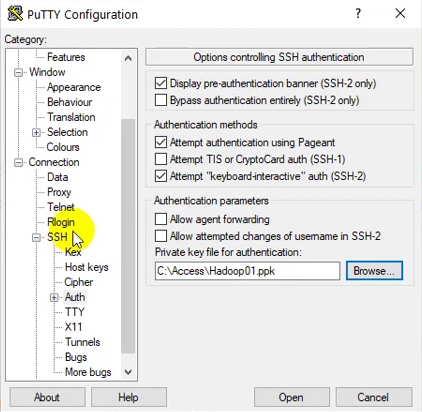Check Allow agent forwarding
The width and height of the screenshot is (422, 412).
tap(161, 219)
